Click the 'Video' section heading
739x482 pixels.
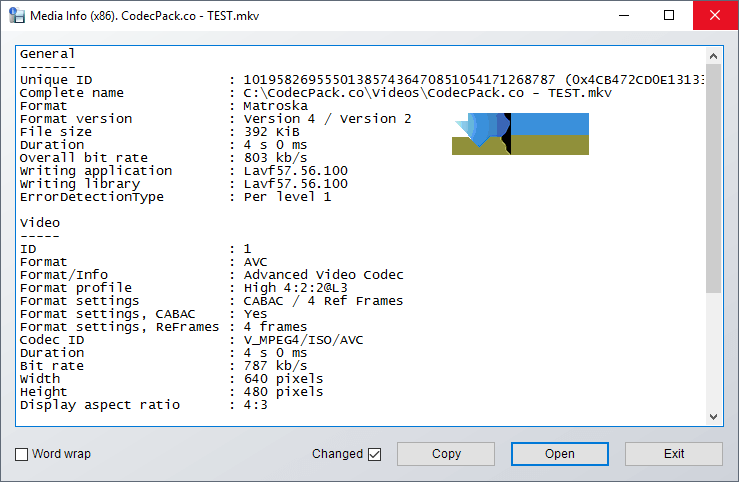(40, 222)
